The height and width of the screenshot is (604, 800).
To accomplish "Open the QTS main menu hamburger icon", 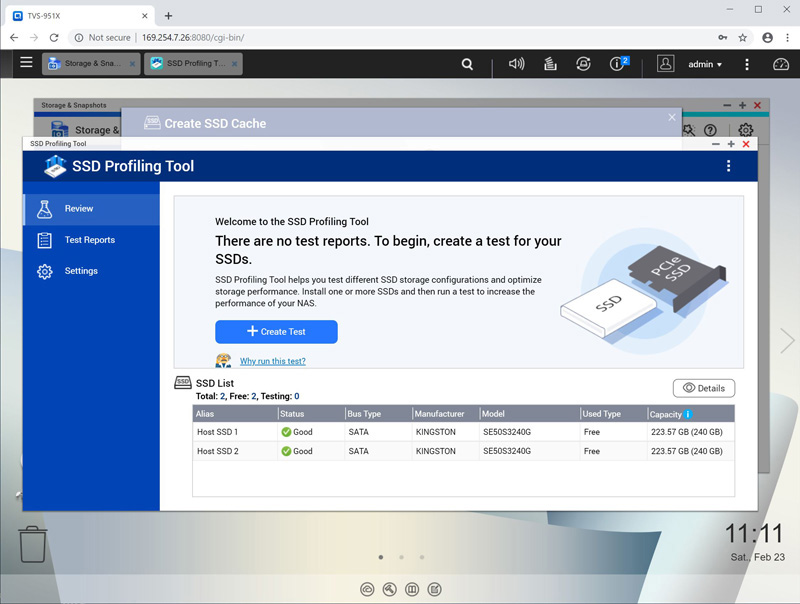I will click(x=26, y=63).
